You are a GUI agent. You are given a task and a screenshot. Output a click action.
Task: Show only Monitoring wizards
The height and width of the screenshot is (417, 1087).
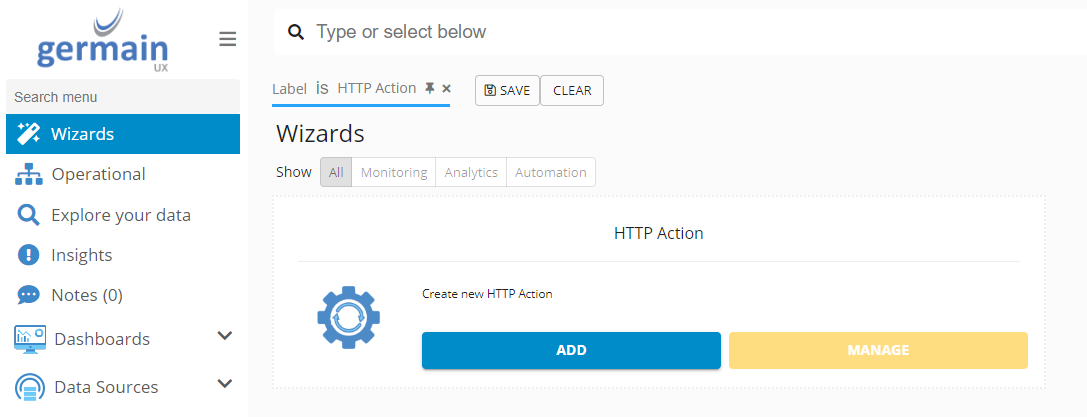394,172
